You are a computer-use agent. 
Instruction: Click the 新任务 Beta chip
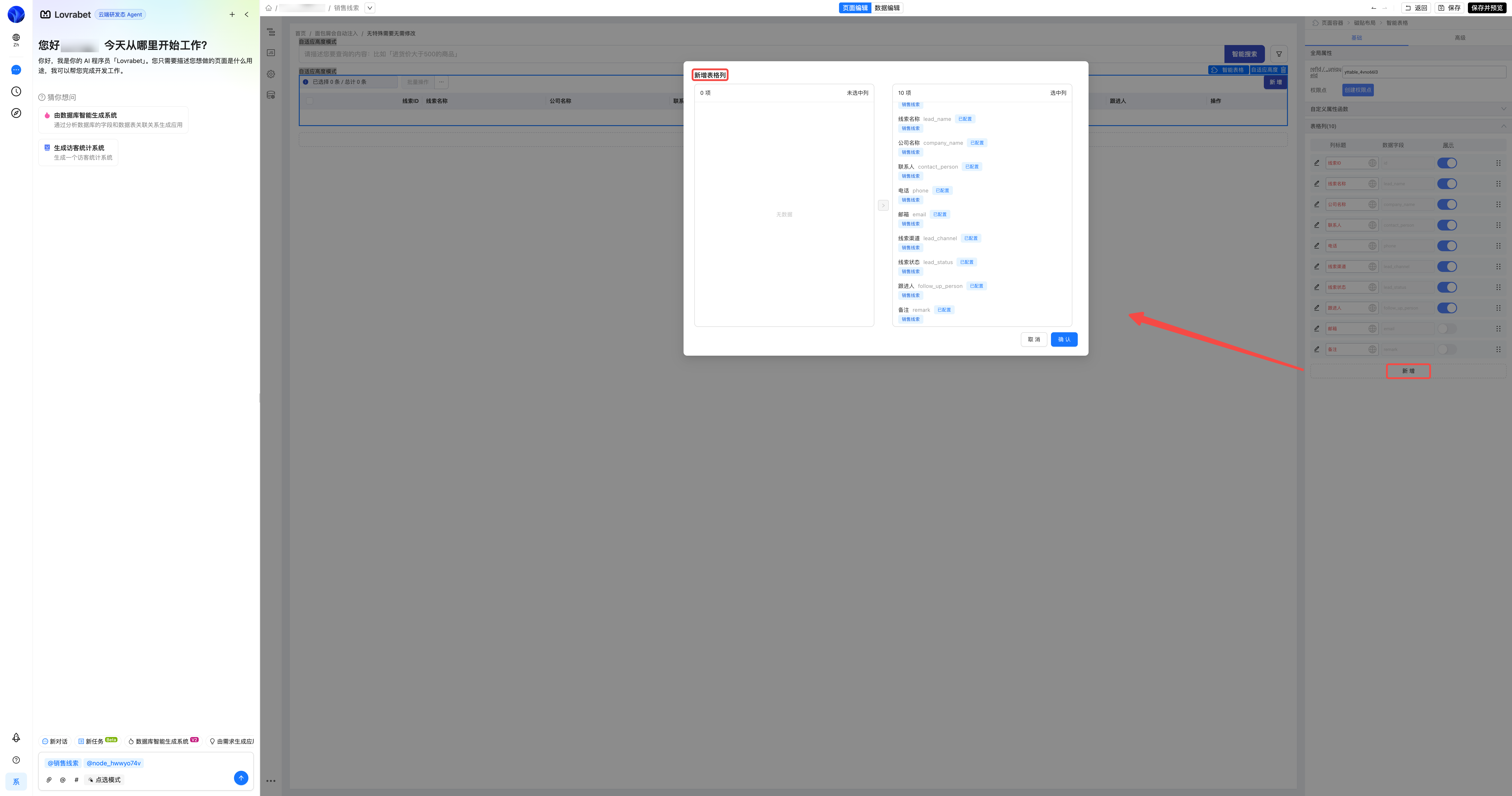click(97, 741)
